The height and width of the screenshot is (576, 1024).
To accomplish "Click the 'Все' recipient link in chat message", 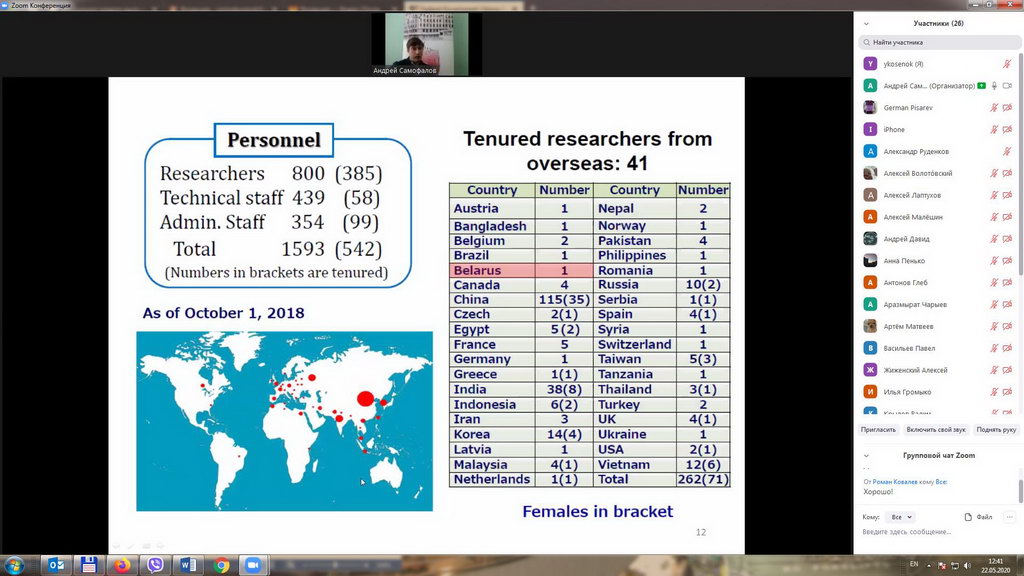I will (x=941, y=482).
